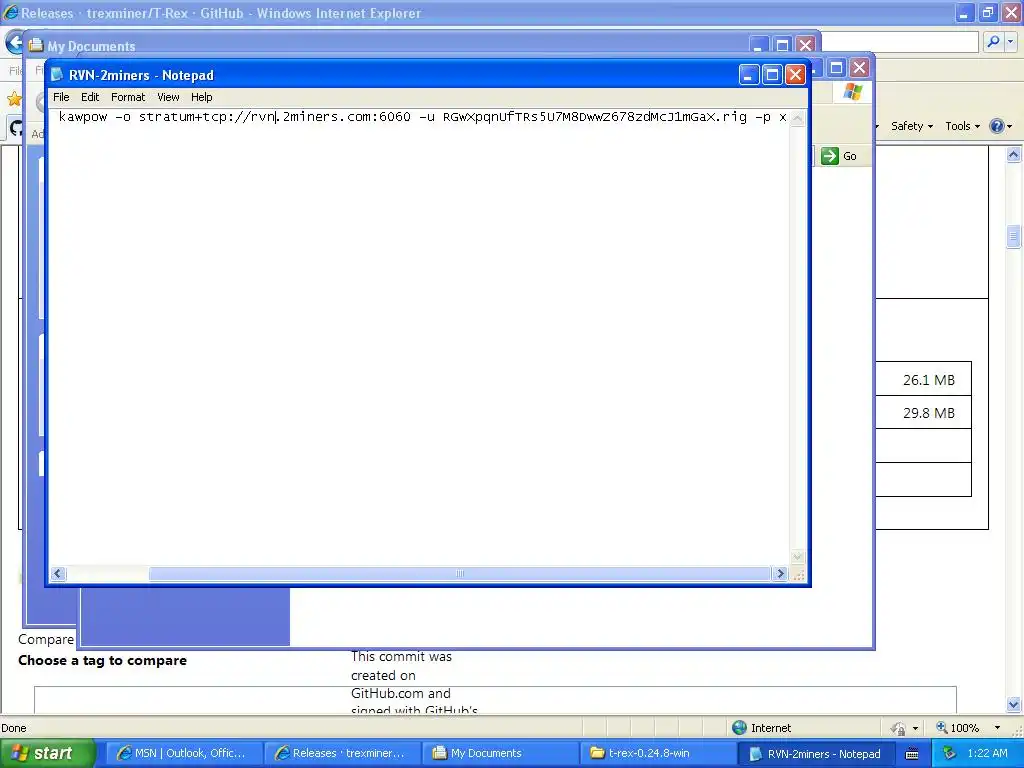This screenshot has height=768, width=1024.
Task: Click the 29.8 MB file size cell
Action: (928, 413)
